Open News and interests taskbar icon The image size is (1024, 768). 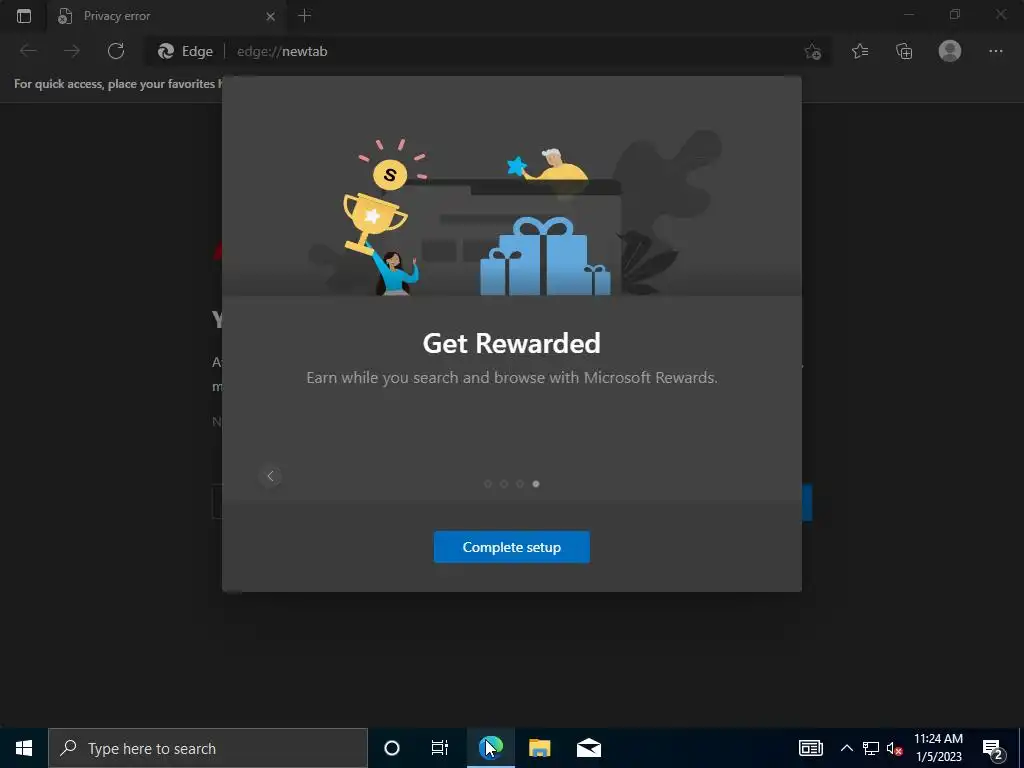coord(810,748)
